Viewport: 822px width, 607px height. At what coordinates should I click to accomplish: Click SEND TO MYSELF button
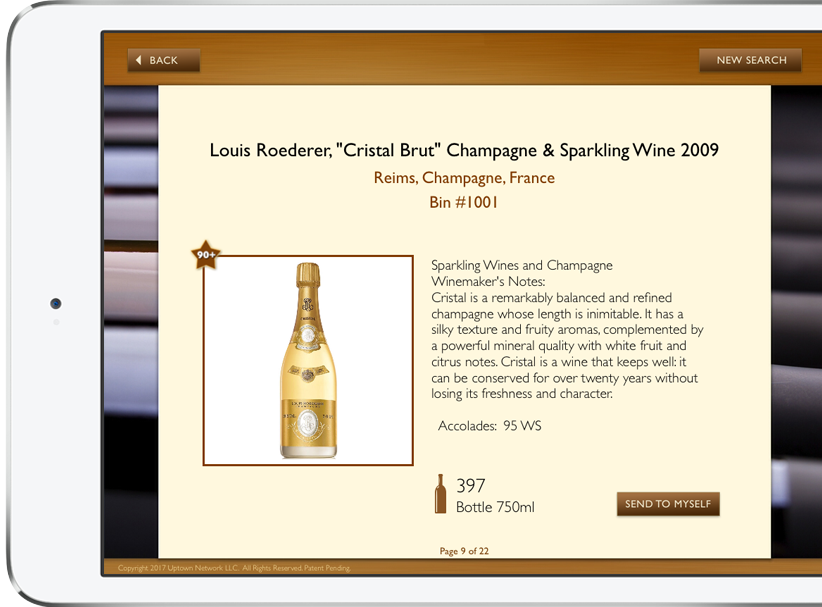(668, 504)
